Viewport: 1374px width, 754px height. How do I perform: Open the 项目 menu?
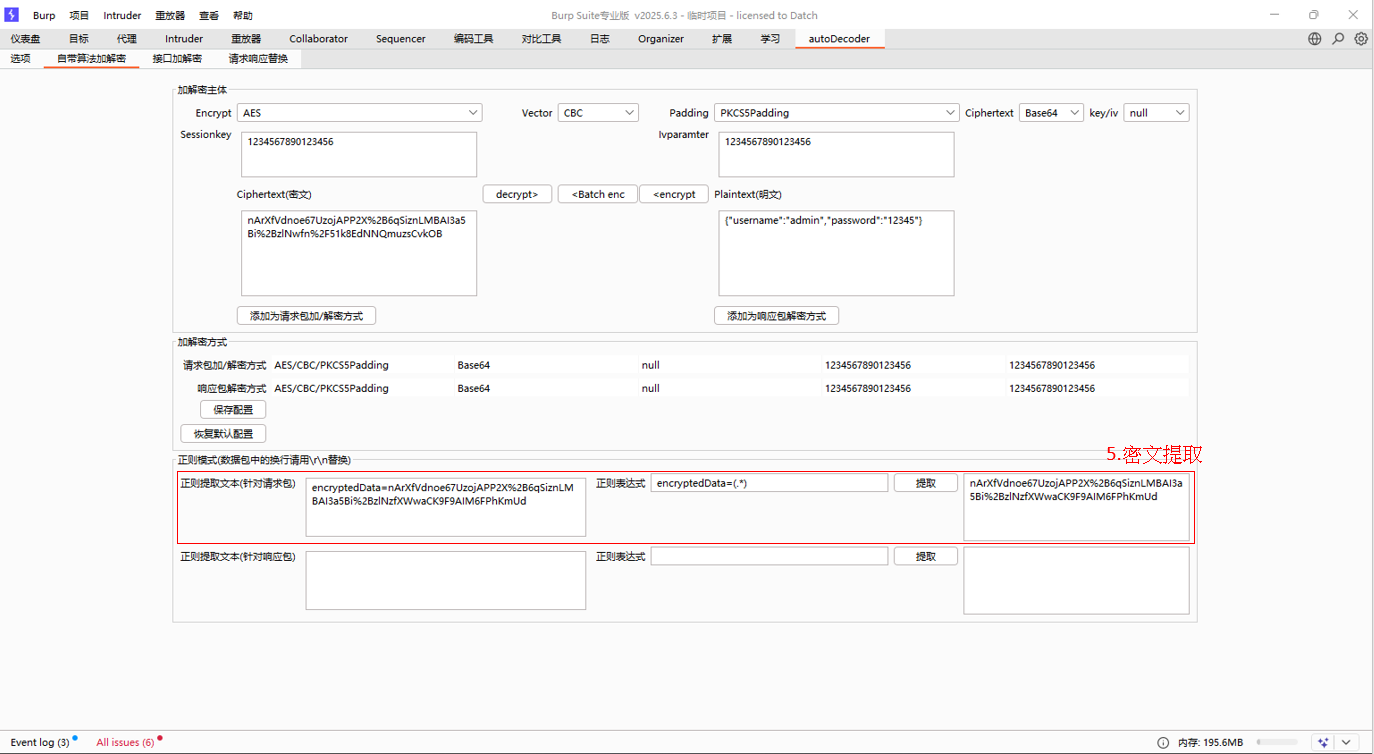79,16
